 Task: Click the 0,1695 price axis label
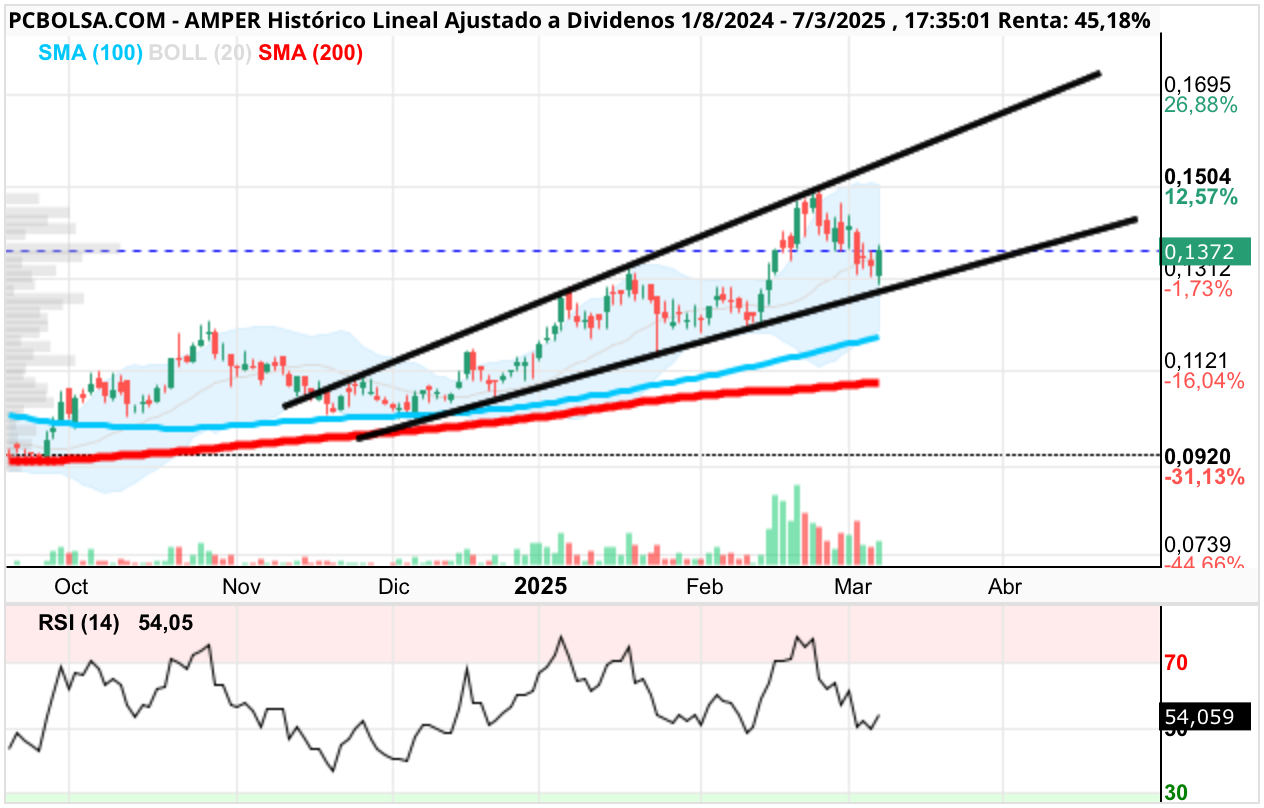(x=1197, y=85)
